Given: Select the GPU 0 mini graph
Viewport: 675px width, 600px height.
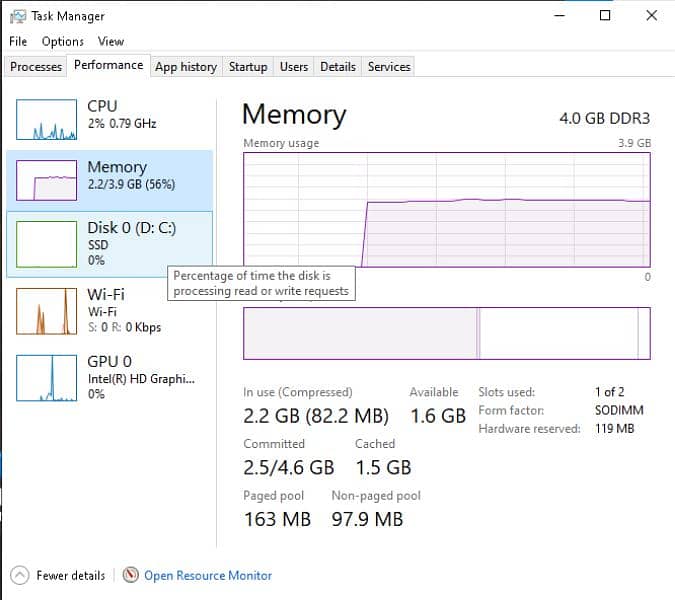Looking at the screenshot, I should point(46,378).
